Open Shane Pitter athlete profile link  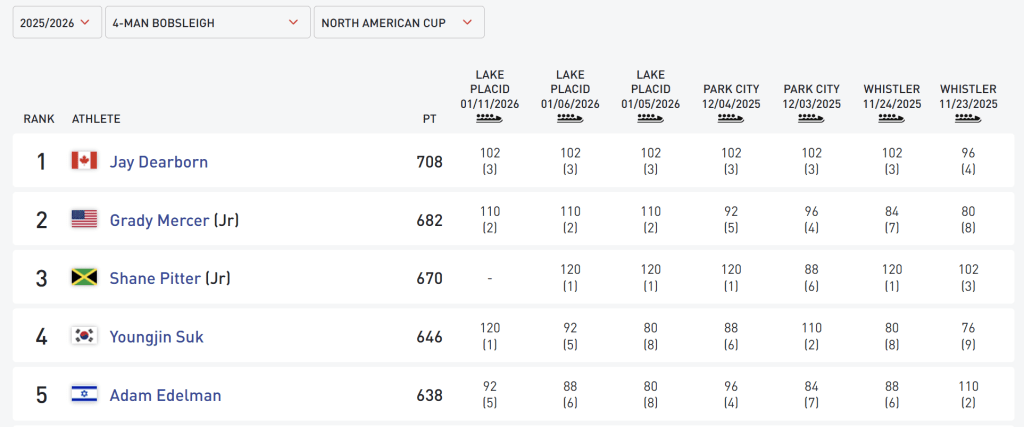pyautogui.click(x=155, y=278)
